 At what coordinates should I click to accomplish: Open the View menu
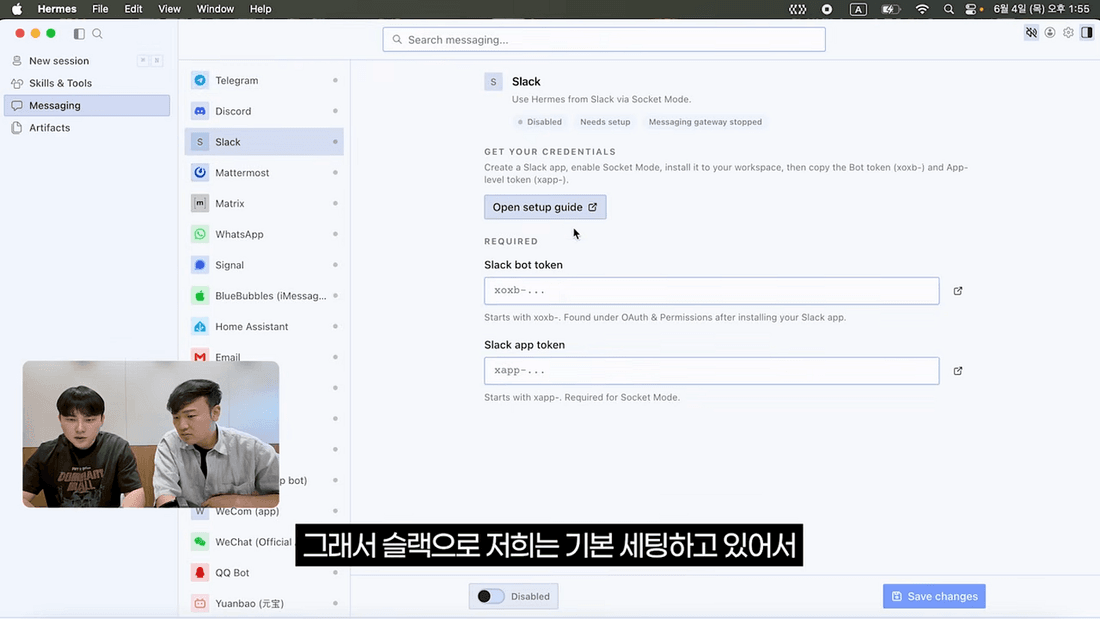point(169,9)
